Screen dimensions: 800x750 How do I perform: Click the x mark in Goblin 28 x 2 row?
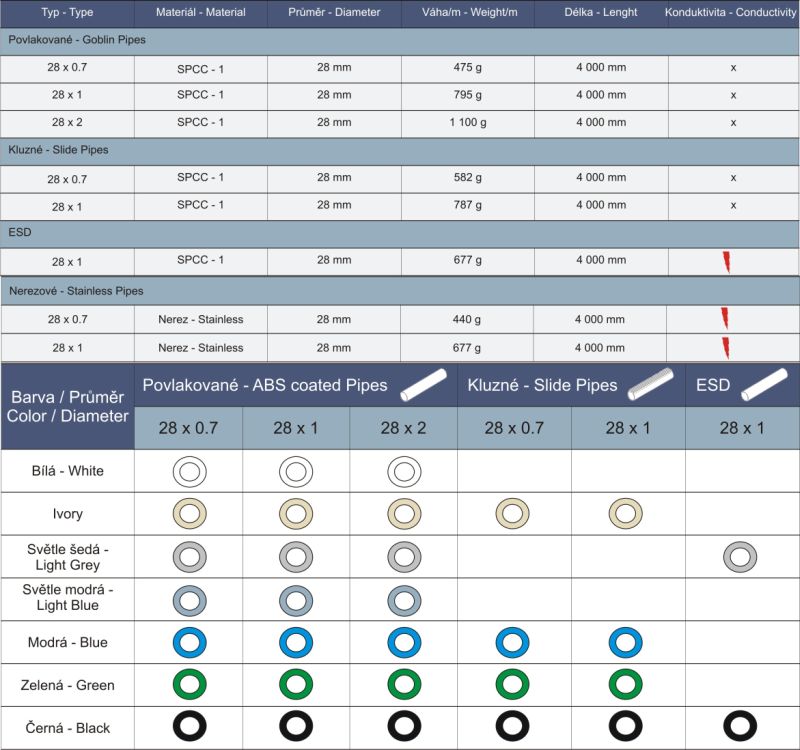(x=733, y=122)
